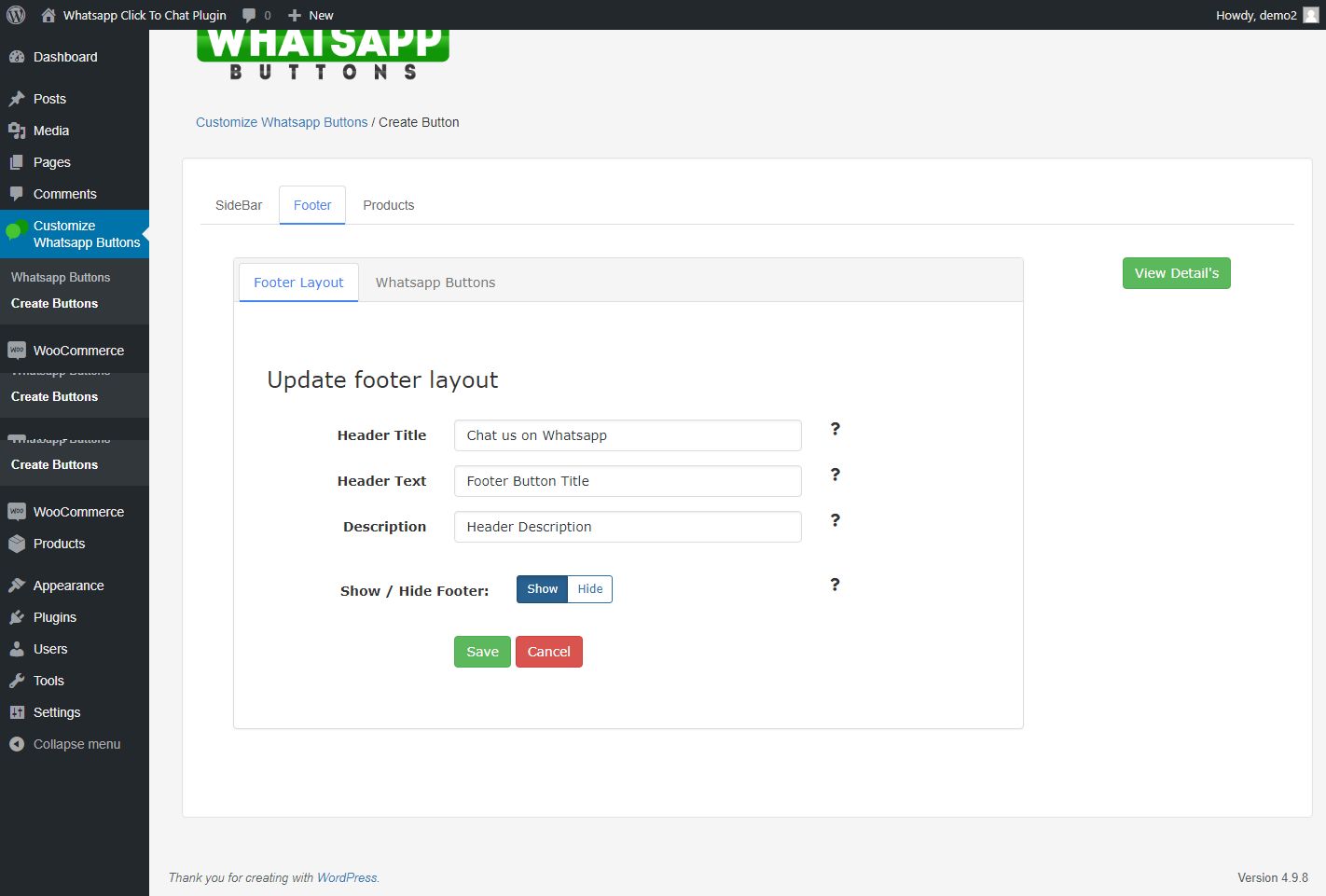Open the WordPress link in the page footer
Viewport: 1326px width, 896px height.
[x=347, y=877]
